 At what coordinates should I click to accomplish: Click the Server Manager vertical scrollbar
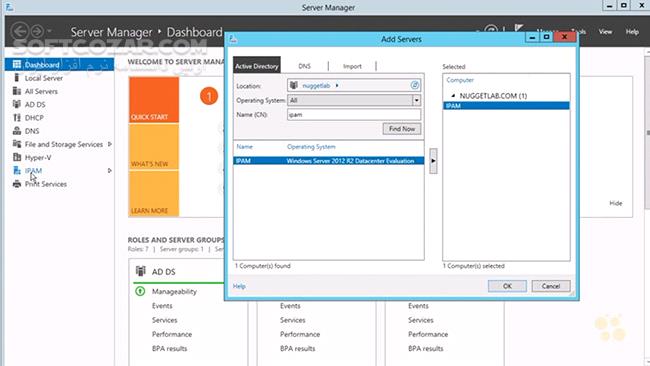(x=647, y=133)
